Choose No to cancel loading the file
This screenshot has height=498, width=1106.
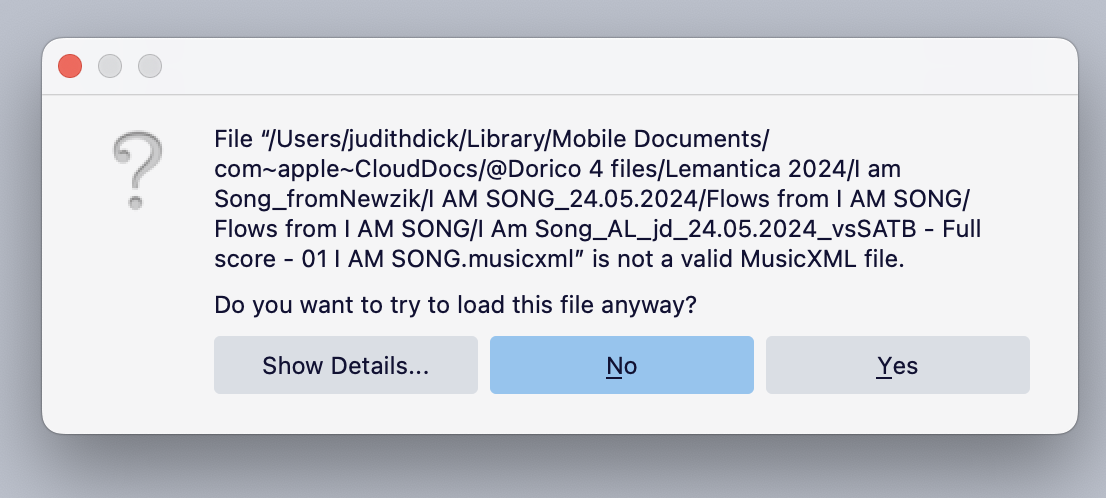click(621, 365)
